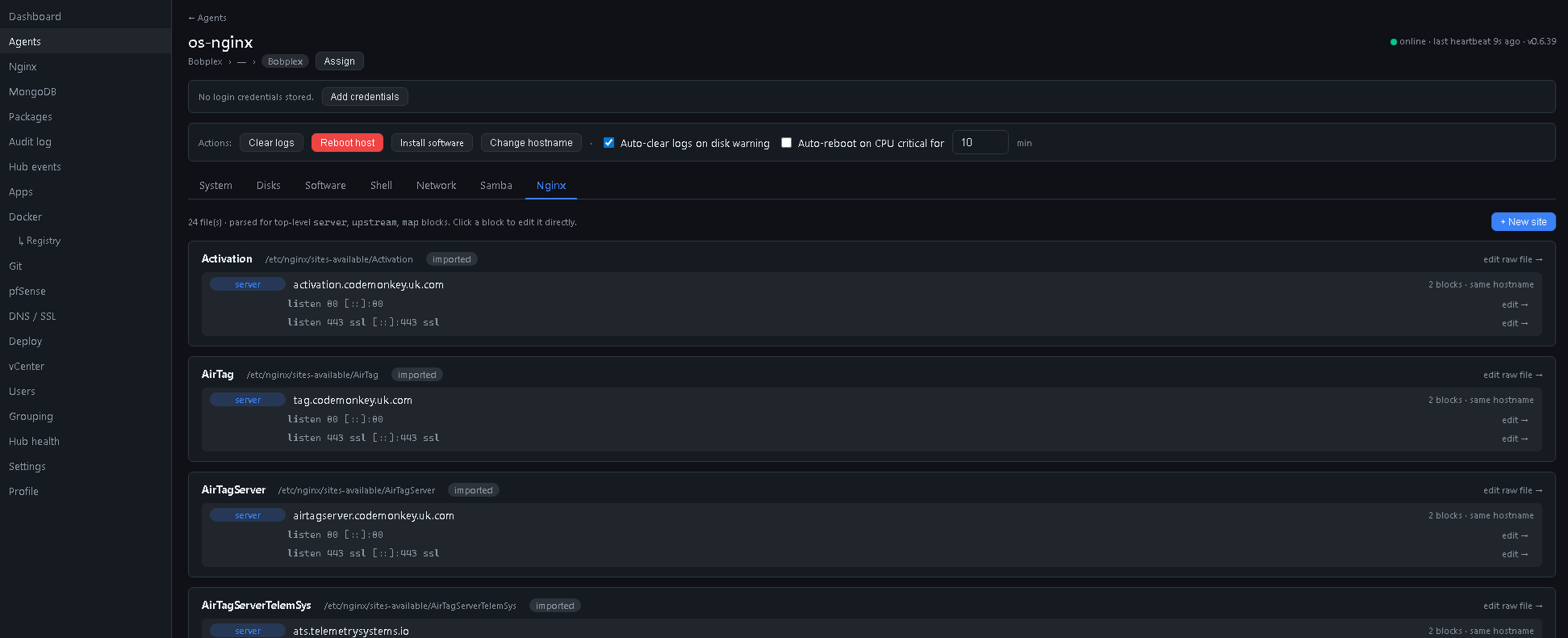Image resolution: width=1568 pixels, height=638 pixels.
Task: Click the + New site button
Action: (1523, 222)
